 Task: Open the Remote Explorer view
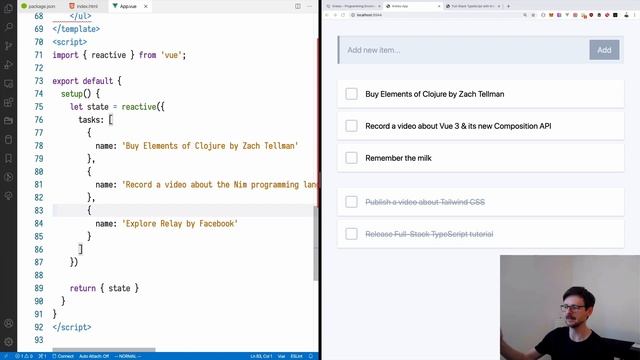pos(8,83)
